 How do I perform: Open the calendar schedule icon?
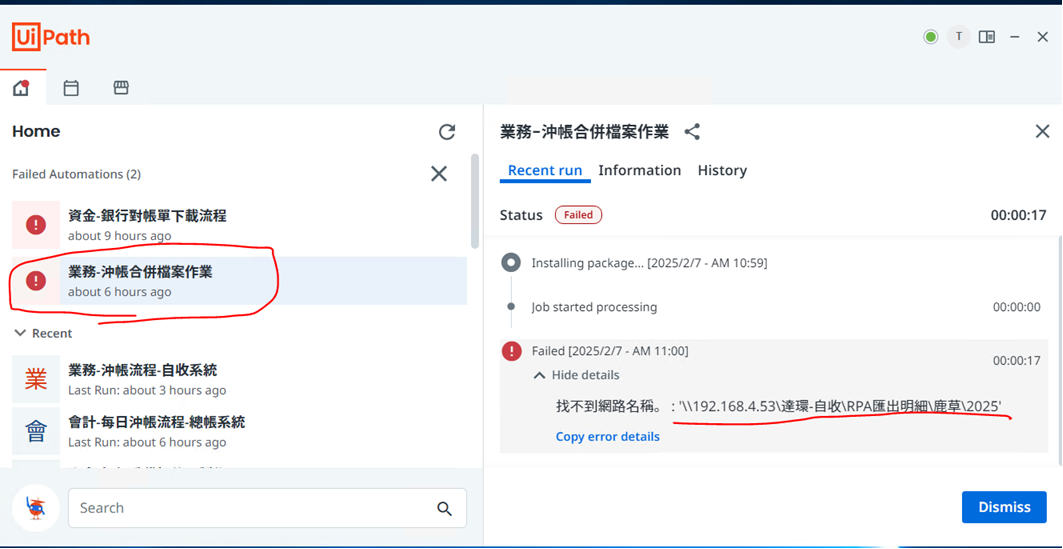pyautogui.click(x=71, y=88)
